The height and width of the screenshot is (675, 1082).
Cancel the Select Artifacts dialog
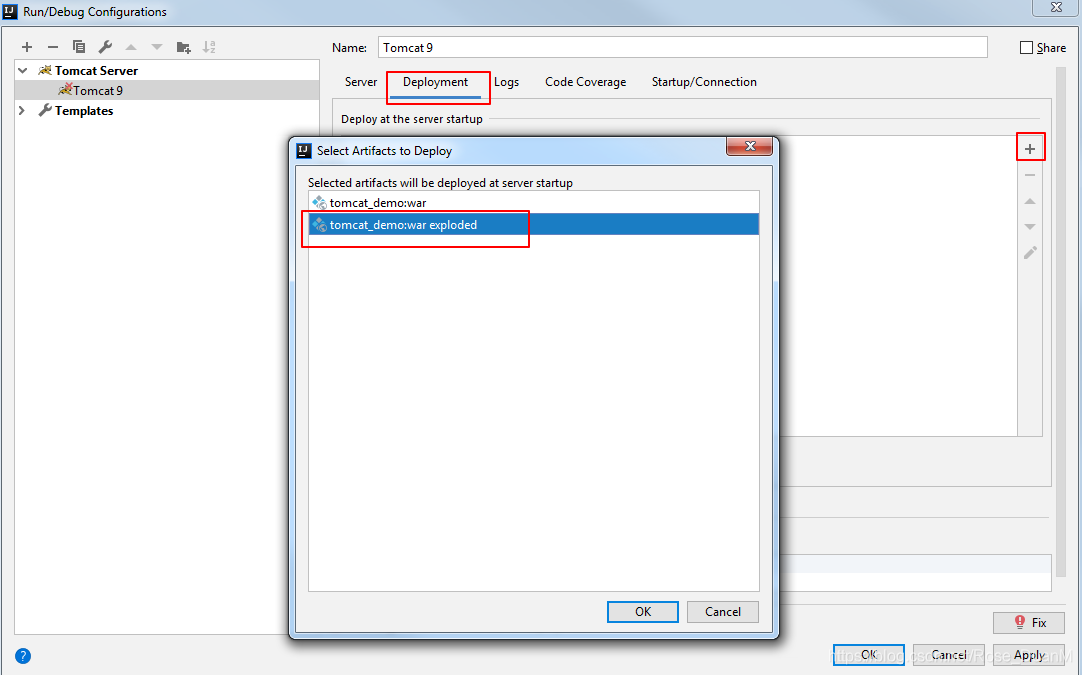pos(722,612)
